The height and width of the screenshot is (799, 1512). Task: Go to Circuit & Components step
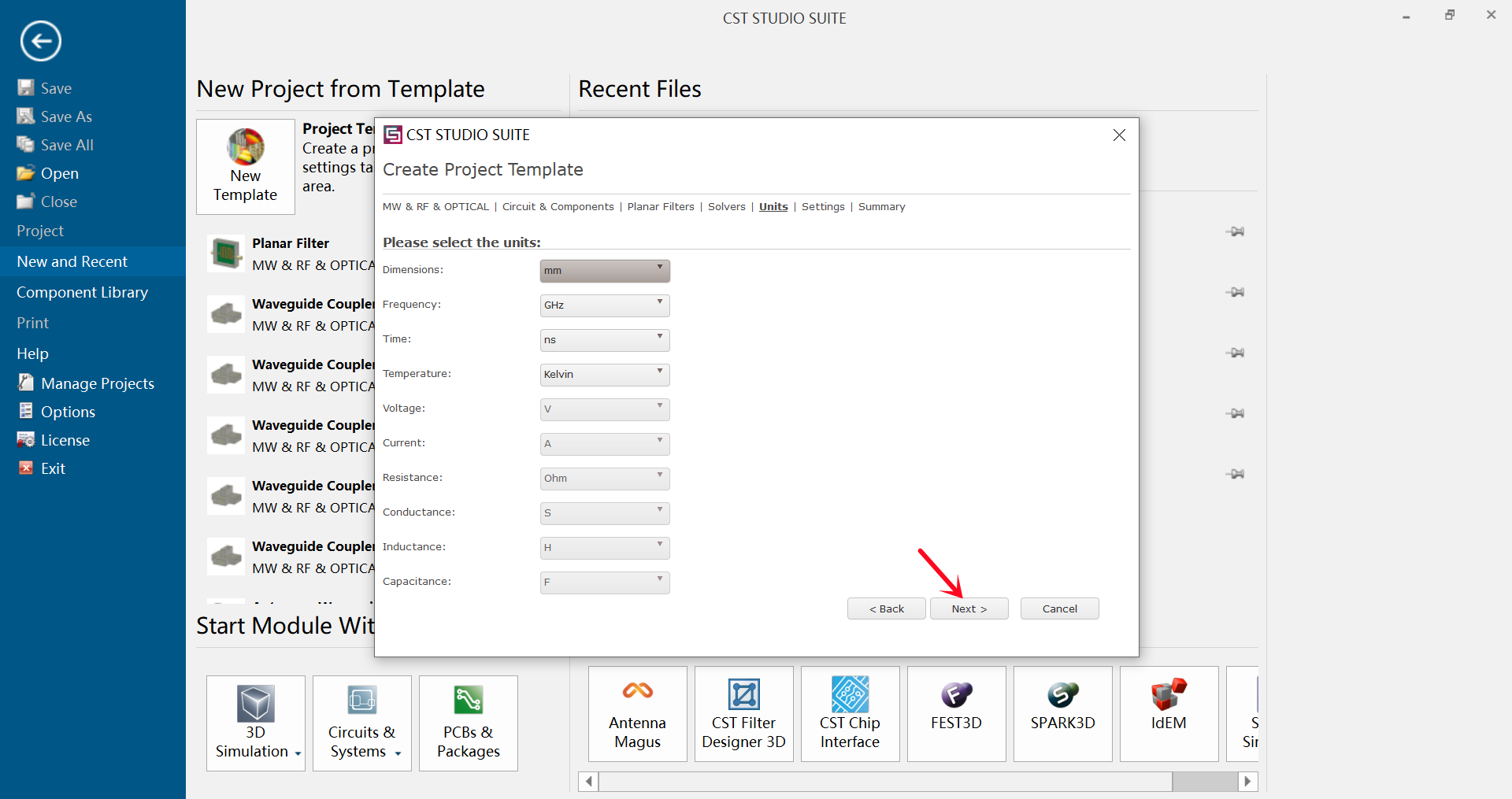558,207
